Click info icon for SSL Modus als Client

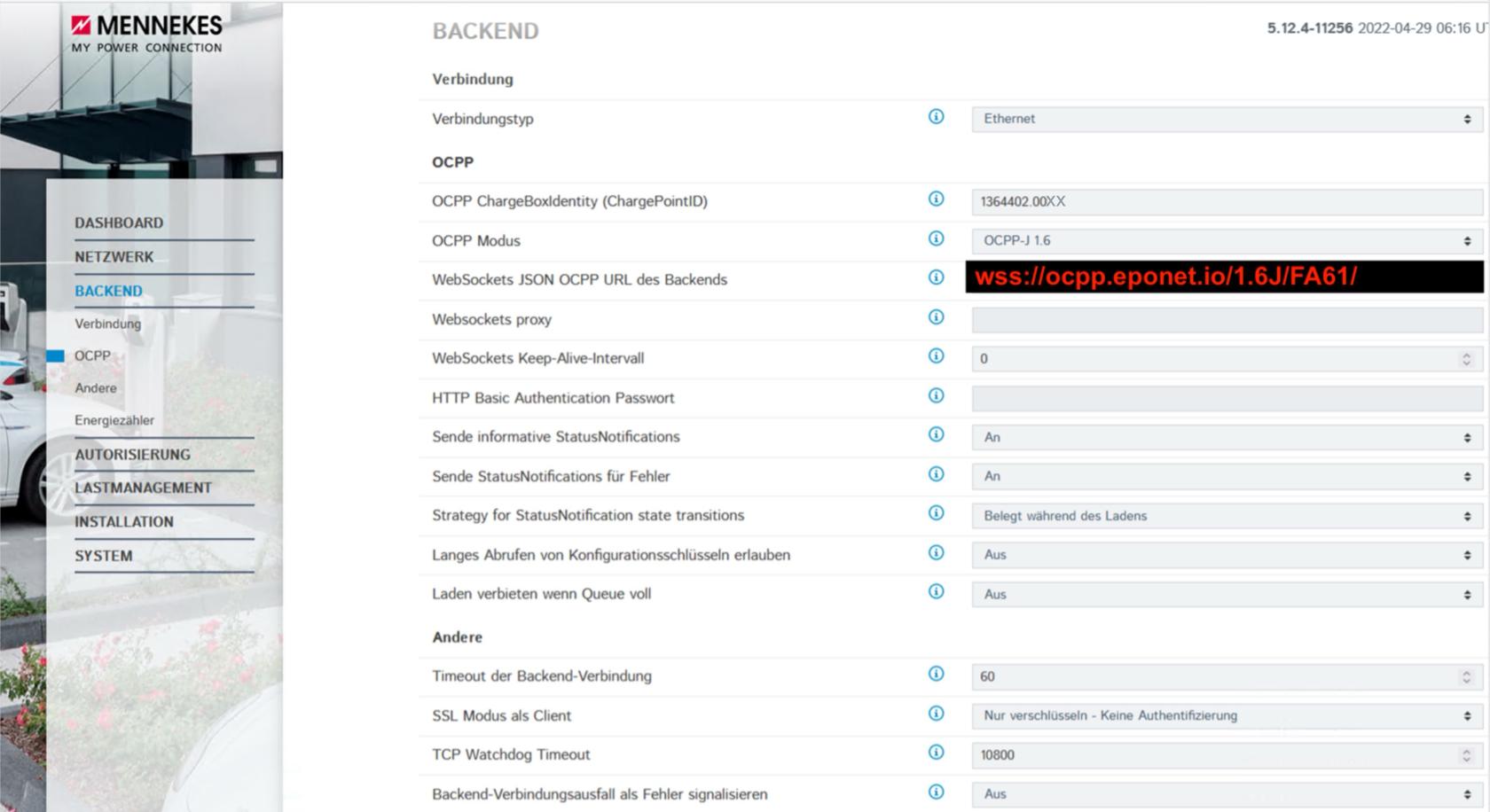pyautogui.click(x=936, y=714)
